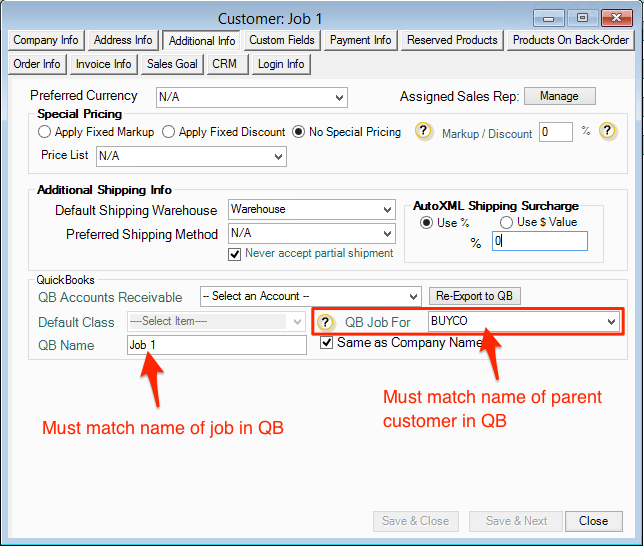This screenshot has height=546, width=644.
Task: Expand the Price List dropdown
Action: click(191, 156)
